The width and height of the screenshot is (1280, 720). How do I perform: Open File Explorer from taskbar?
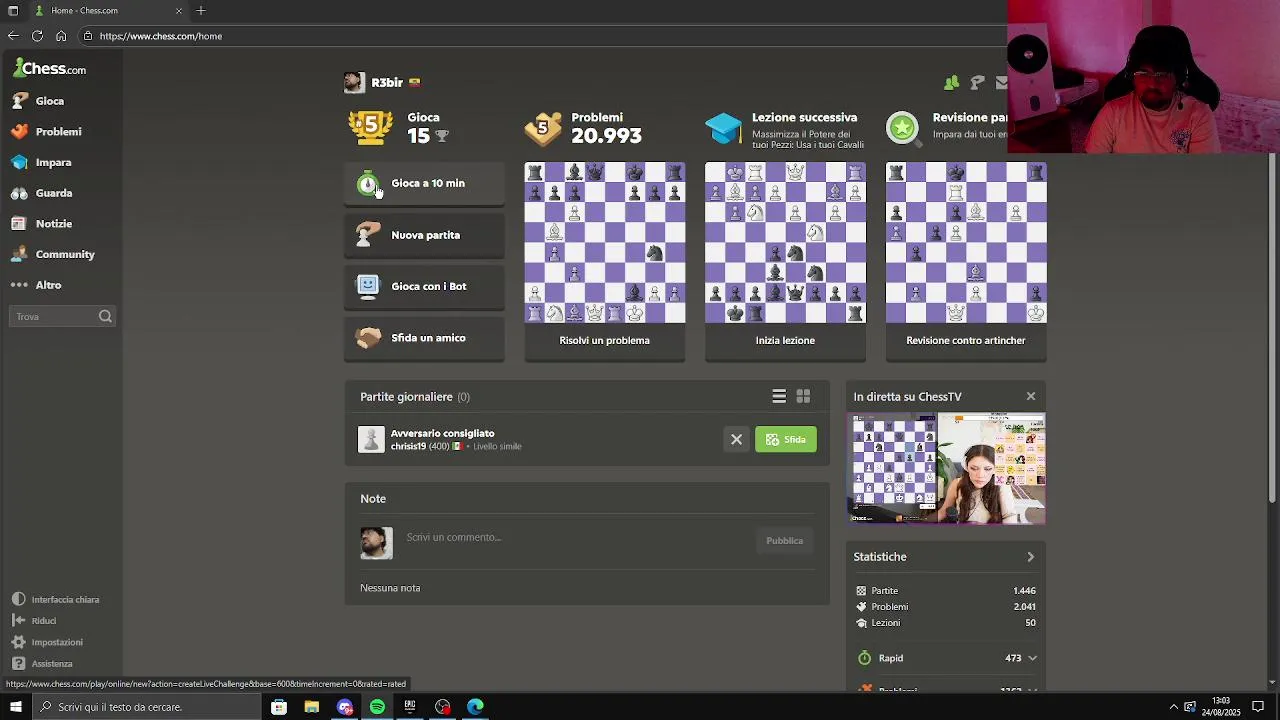pos(312,707)
